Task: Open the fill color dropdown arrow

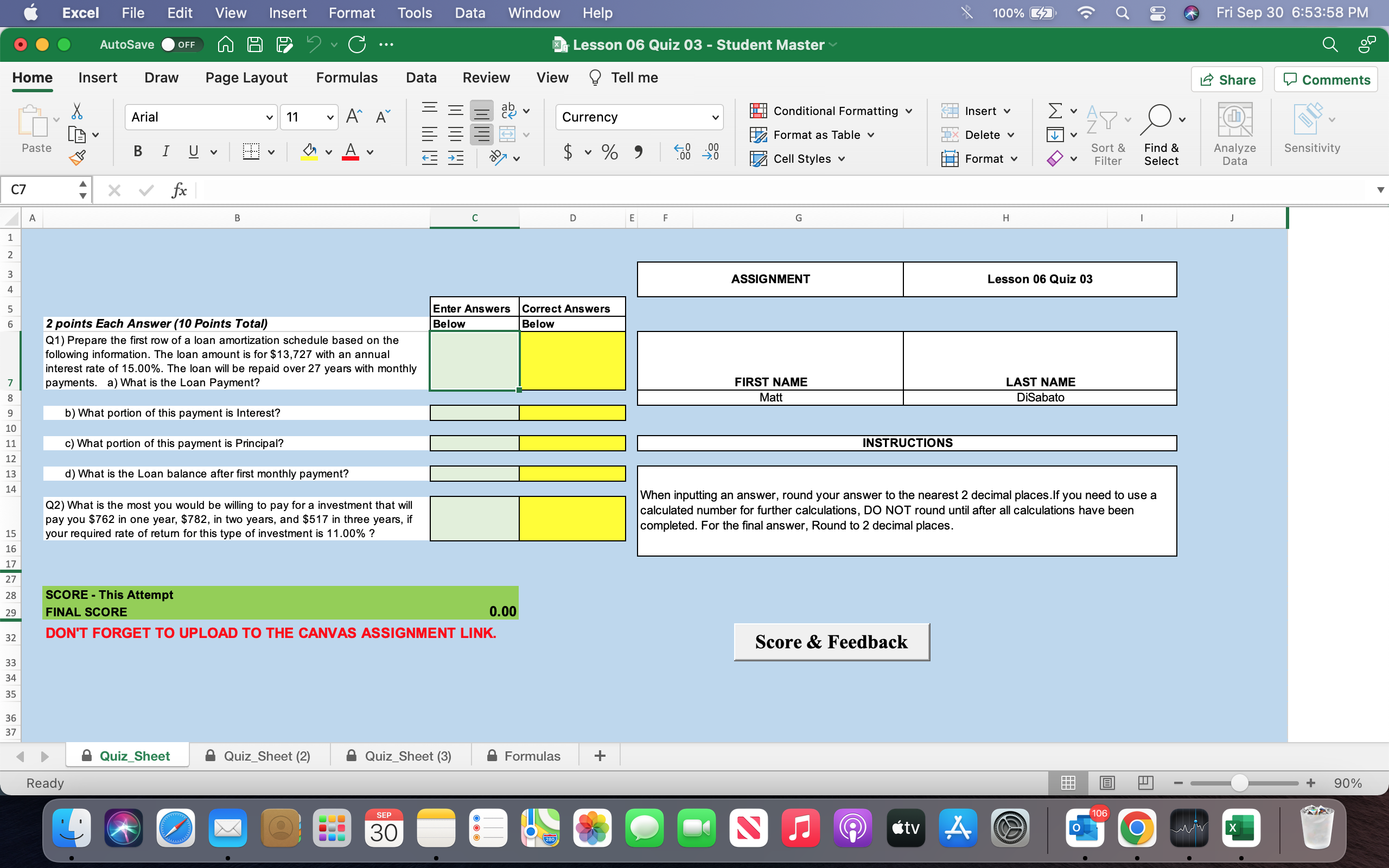Action: (328, 151)
